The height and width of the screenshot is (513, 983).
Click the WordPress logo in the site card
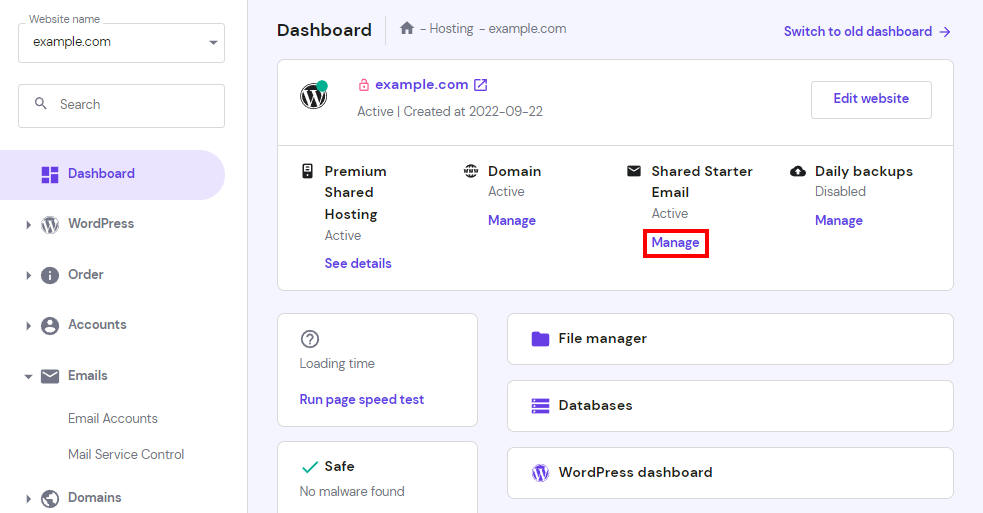coord(313,96)
